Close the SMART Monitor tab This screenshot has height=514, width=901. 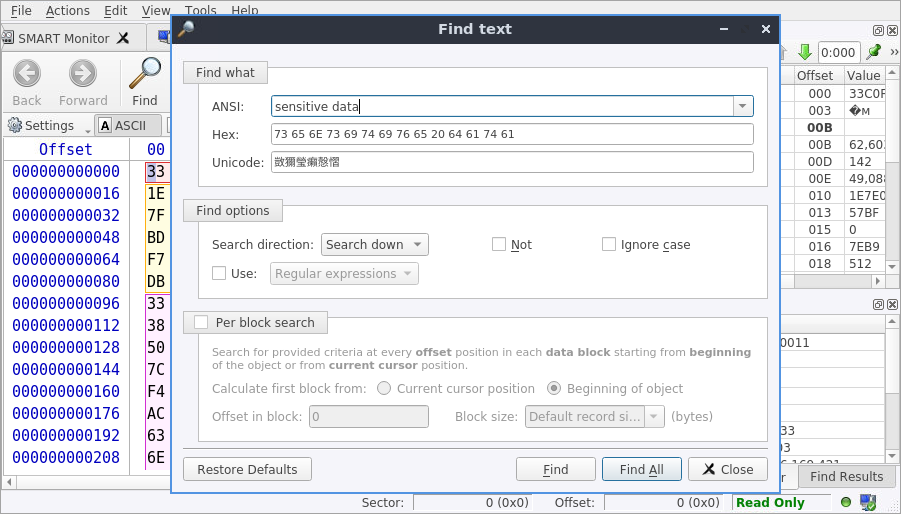pyautogui.click(x=123, y=38)
